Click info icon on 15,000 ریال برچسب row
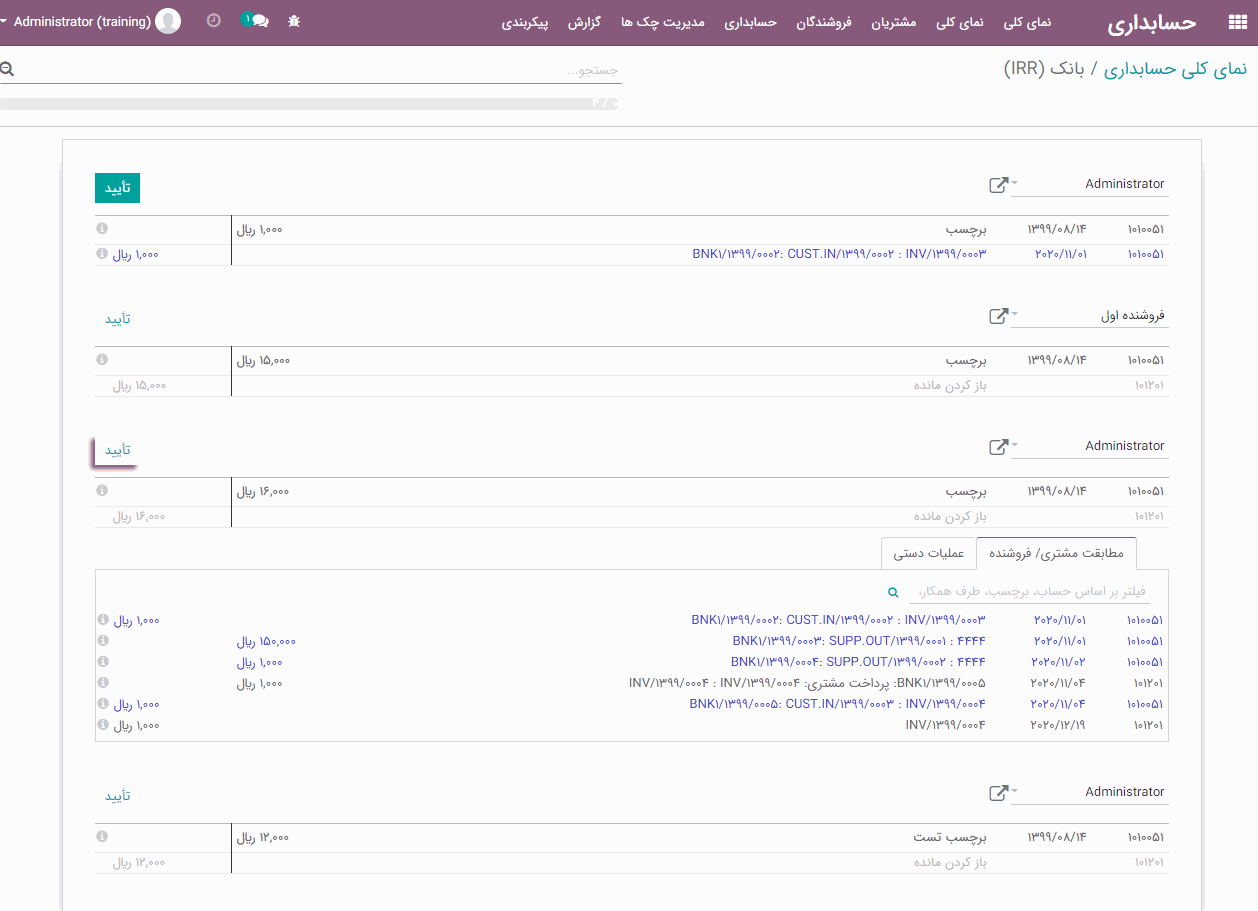1258x911 pixels. click(102, 360)
